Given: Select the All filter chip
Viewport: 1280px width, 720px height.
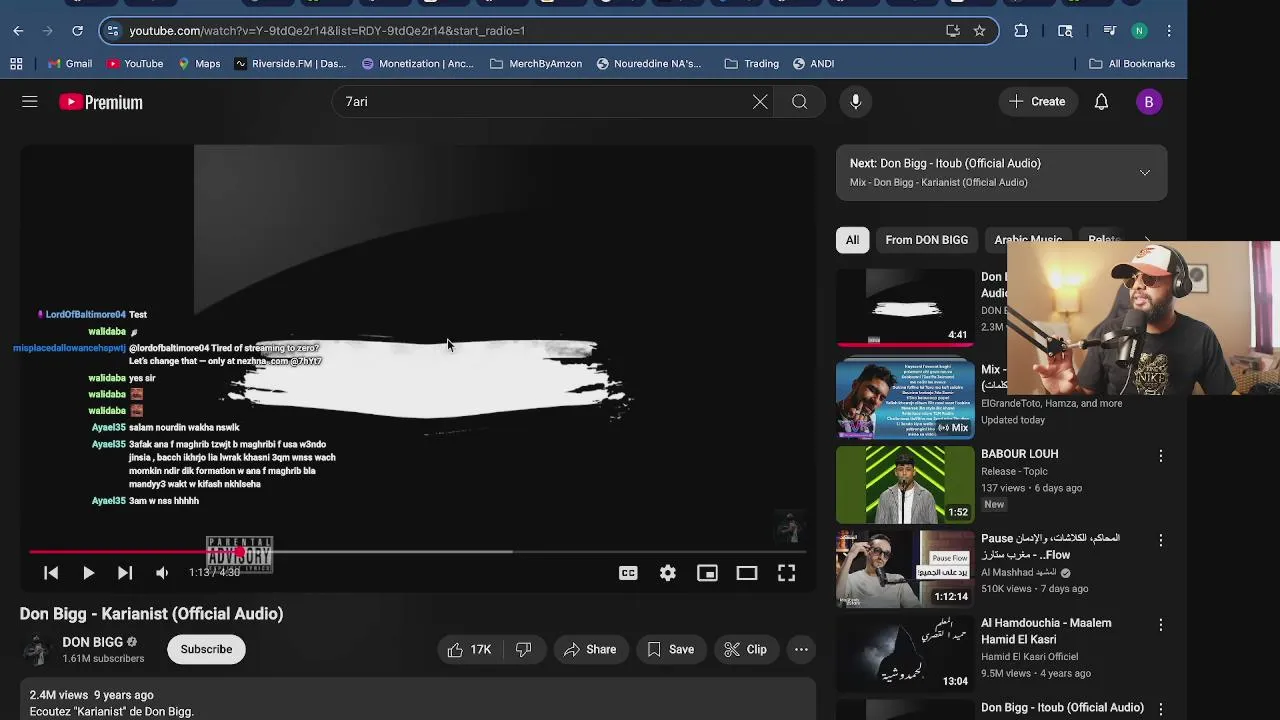Looking at the screenshot, I should point(852,240).
